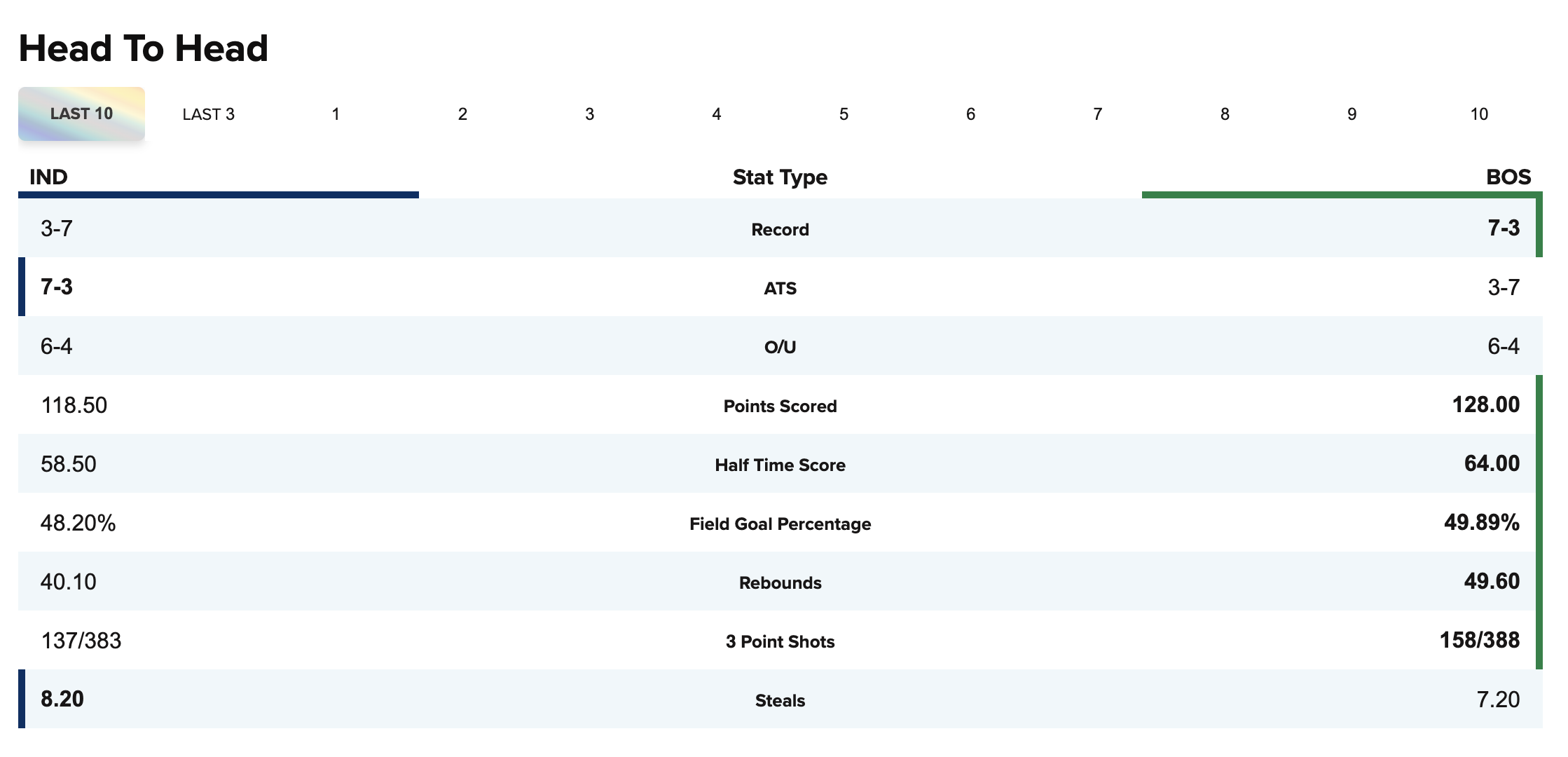Screen dimensions: 1568x757
Task: Click BOS record value 7-3
Action: 1504,228
